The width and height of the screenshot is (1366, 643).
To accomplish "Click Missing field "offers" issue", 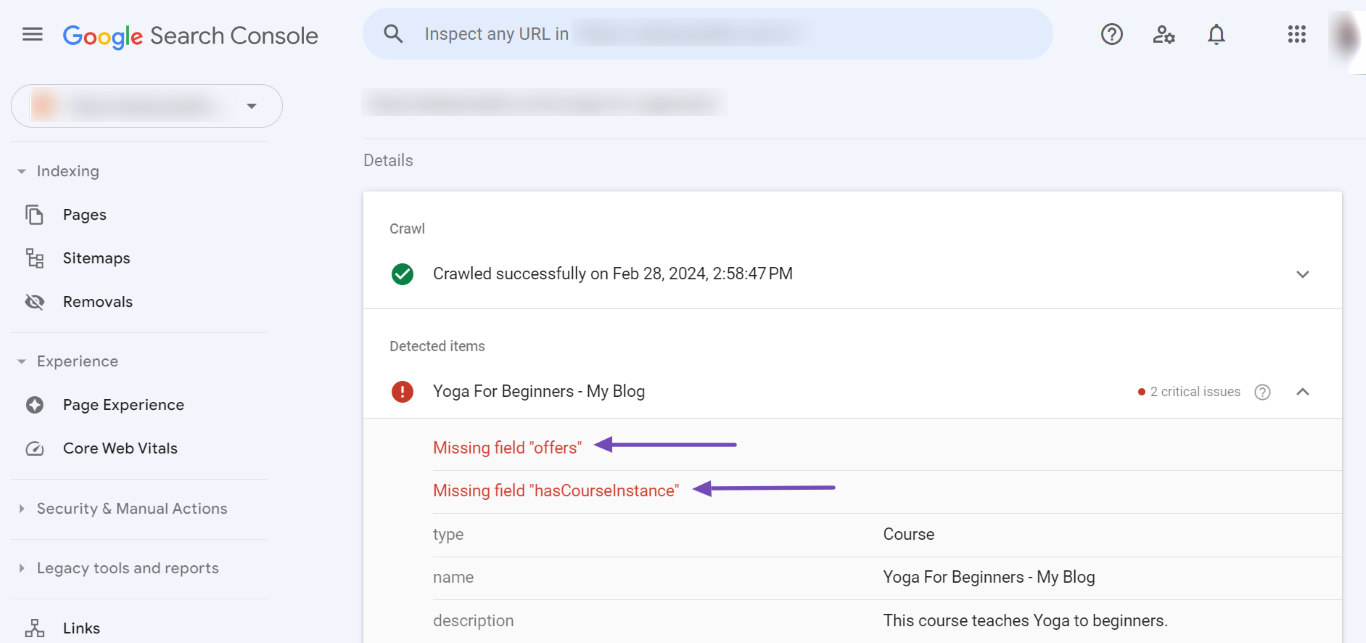I will click(x=507, y=448).
